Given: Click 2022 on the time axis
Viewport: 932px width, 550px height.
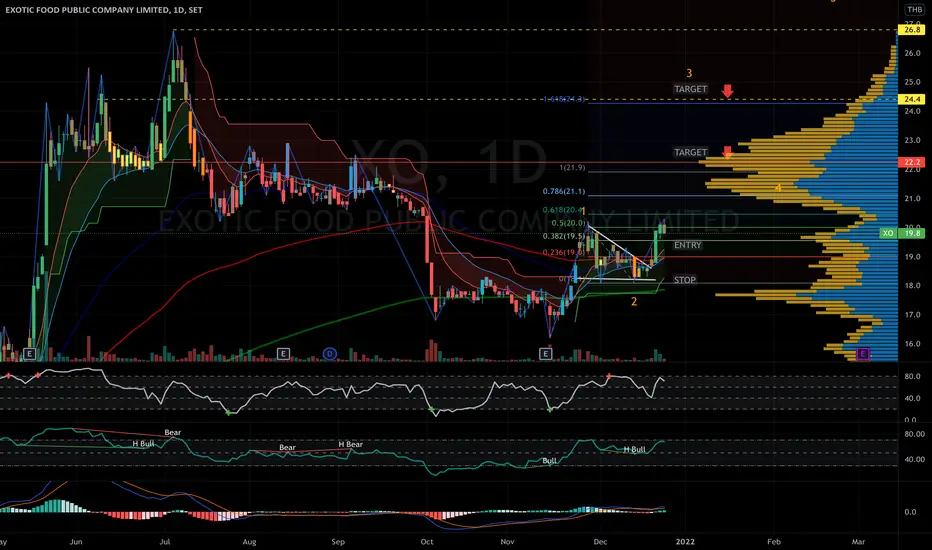Looking at the screenshot, I should [684, 542].
